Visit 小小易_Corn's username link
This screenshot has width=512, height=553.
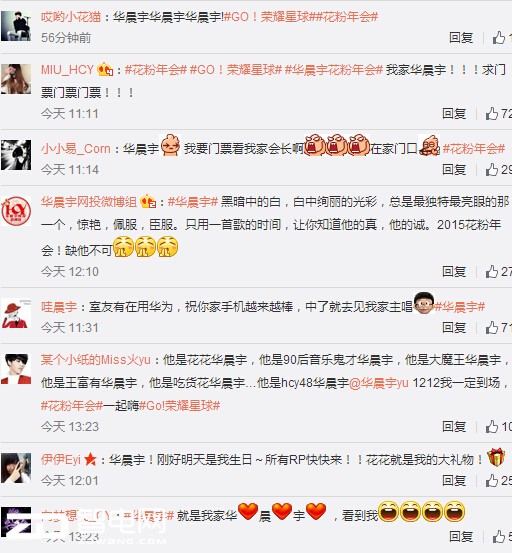tap(76, 148)
